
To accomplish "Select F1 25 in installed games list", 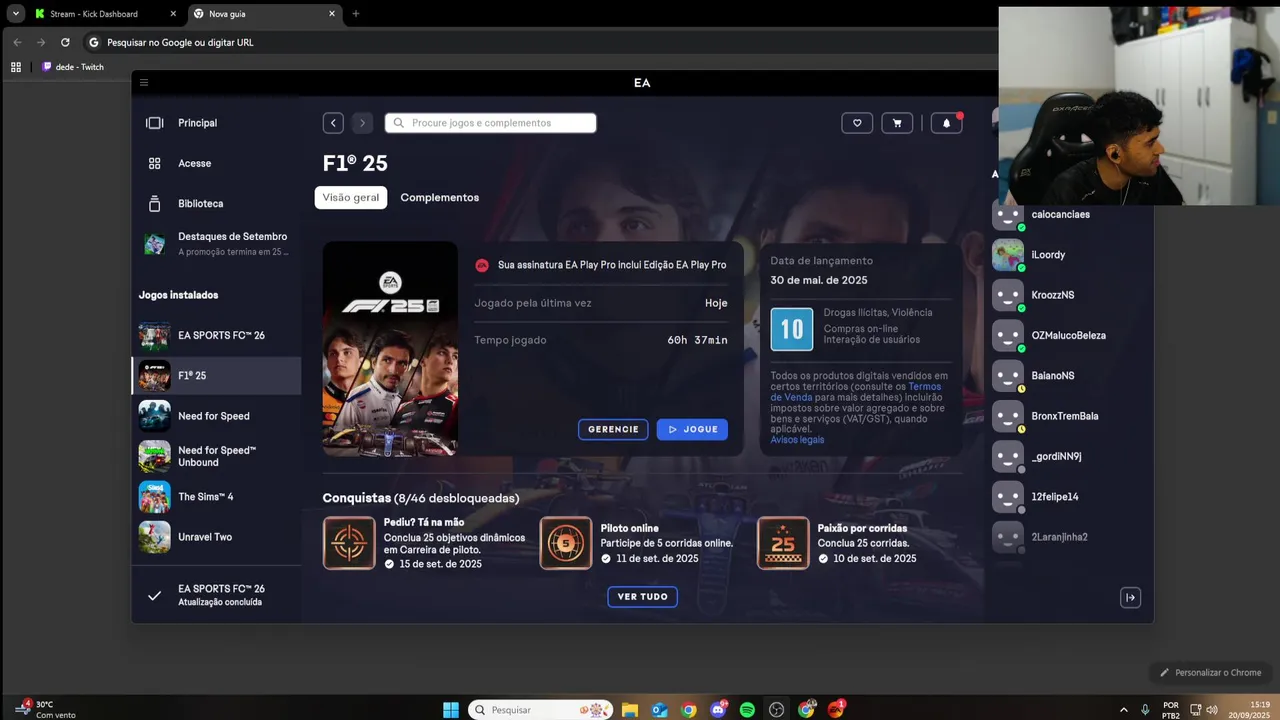I will (216, 376).
